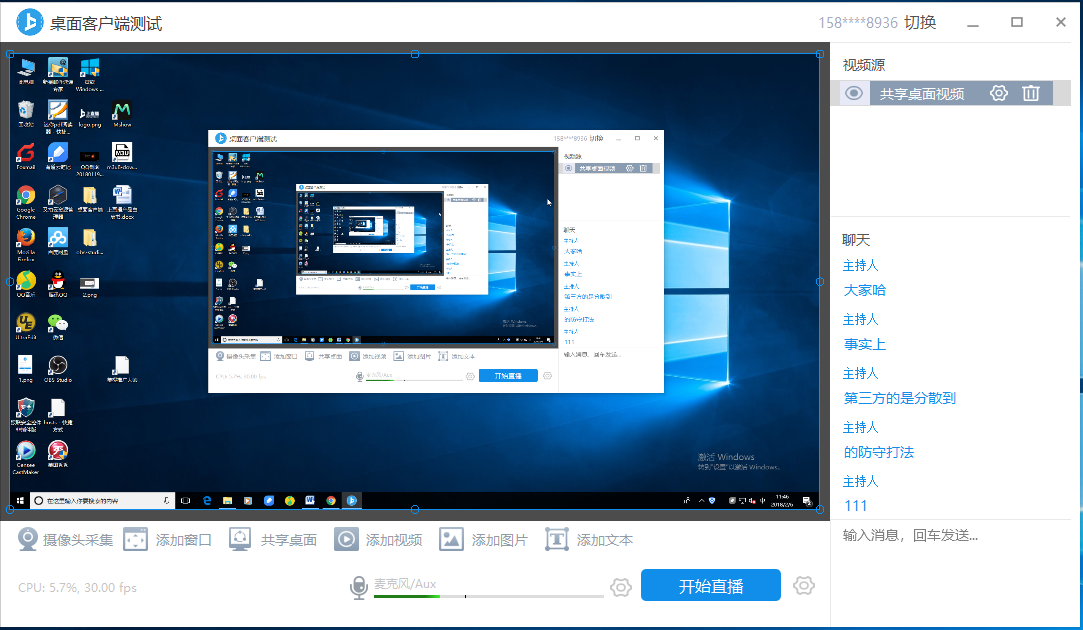Click OBS Studio desktop icon in preview
Viewport: 1083px width, 630px height.
[x=58, y=369]
